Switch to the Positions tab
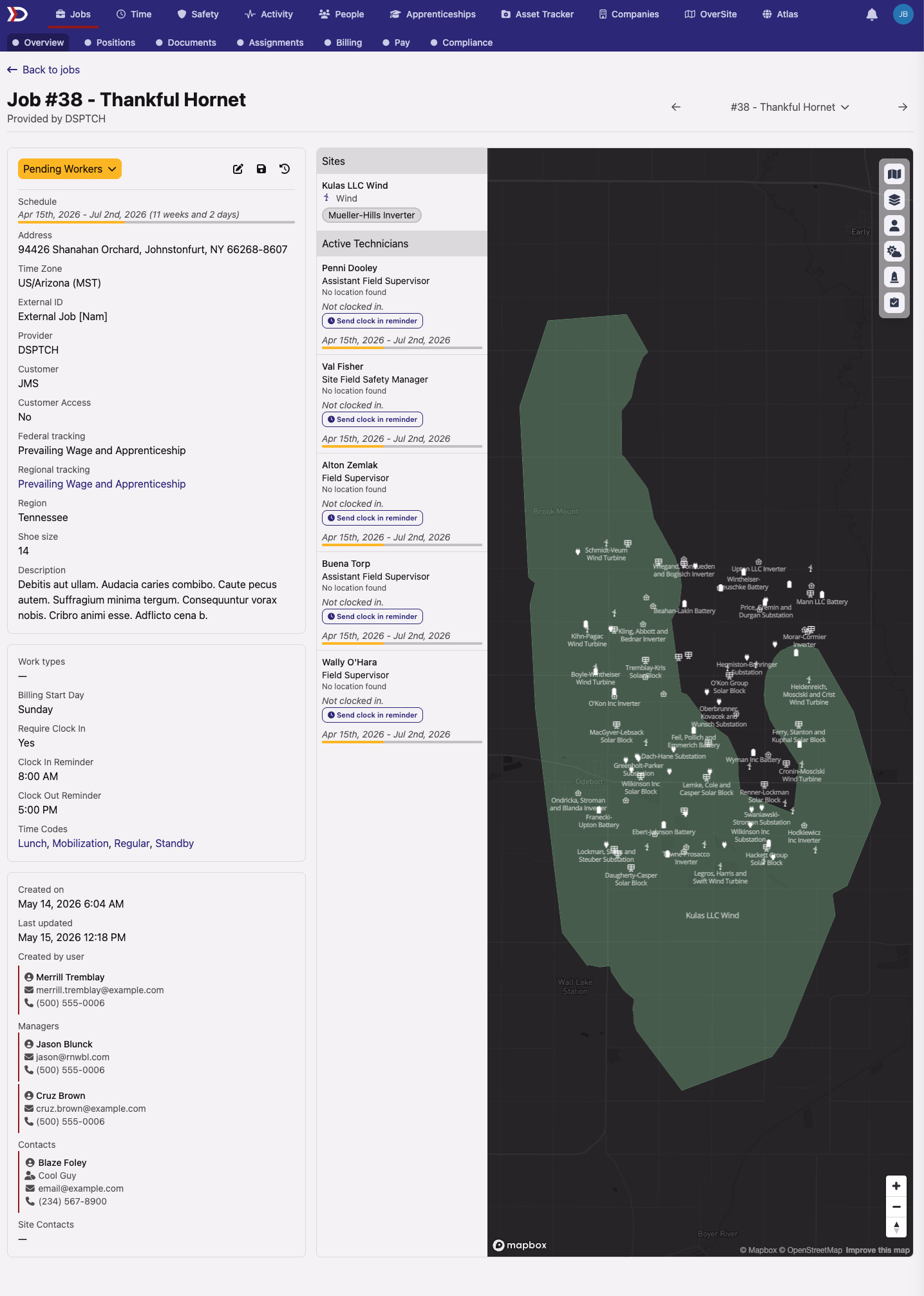Viewport: 924px width, 1296px height. click(110, 43)
